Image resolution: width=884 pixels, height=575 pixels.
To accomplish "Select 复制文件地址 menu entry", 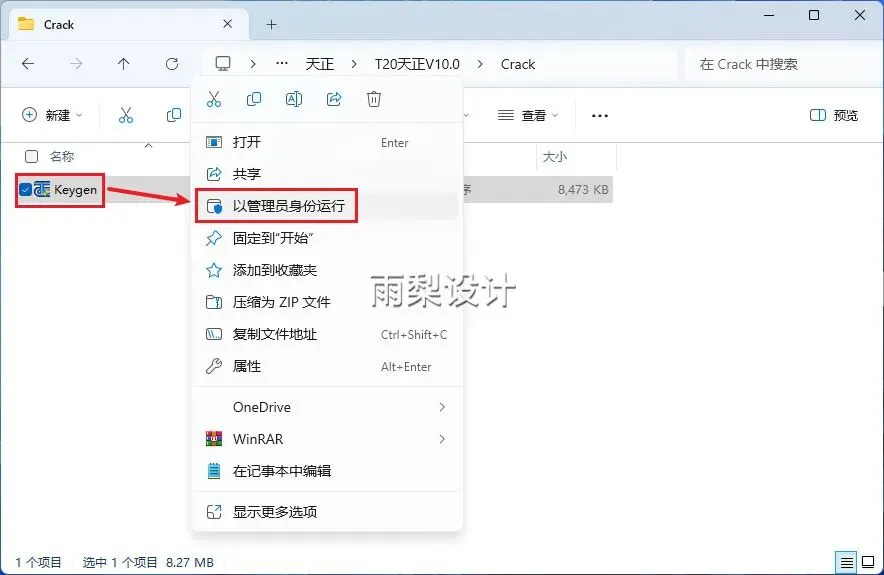I will click(327, 334).
